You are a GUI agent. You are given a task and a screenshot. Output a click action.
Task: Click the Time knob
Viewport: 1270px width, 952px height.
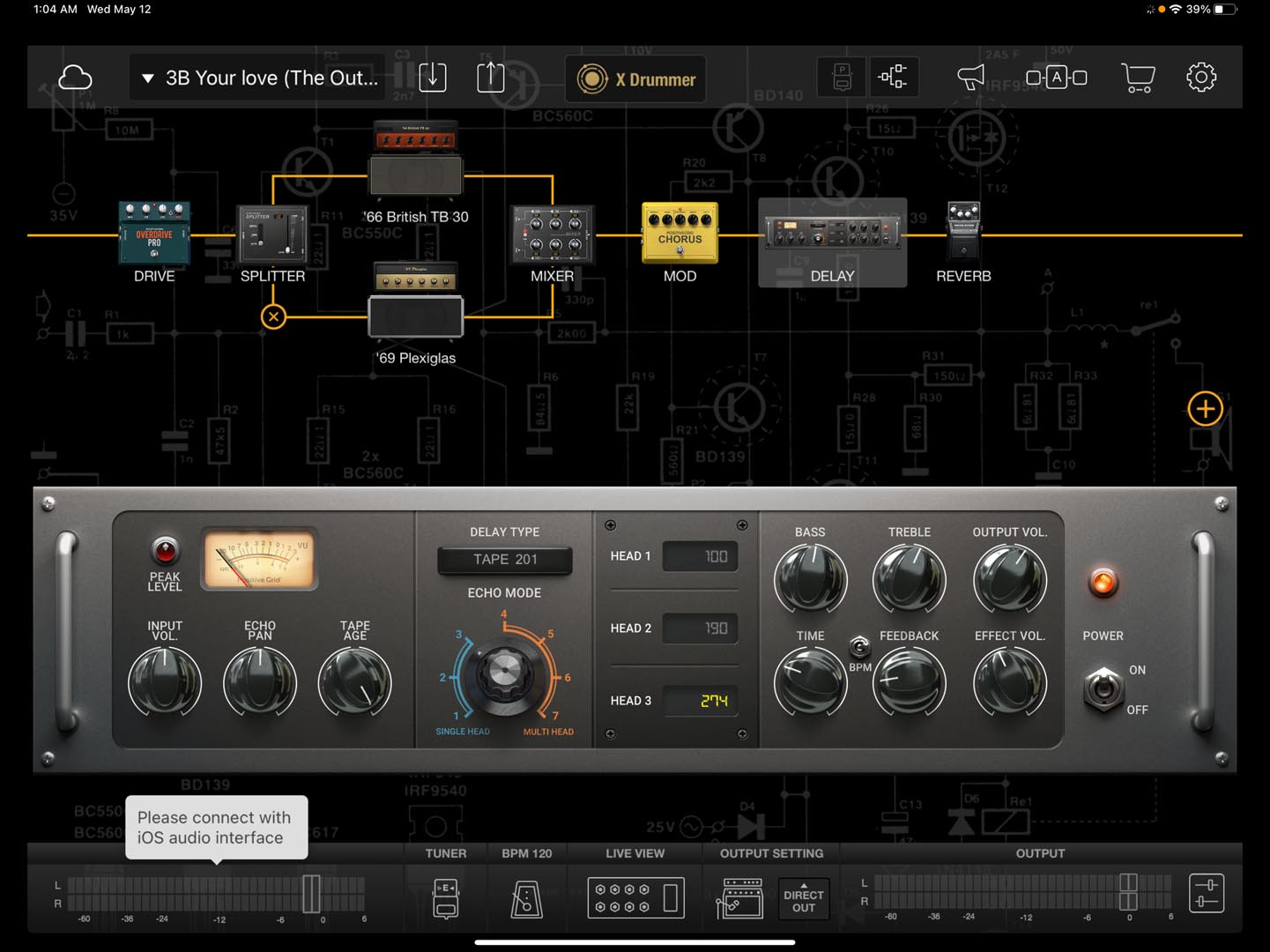(x=810, y=682)
